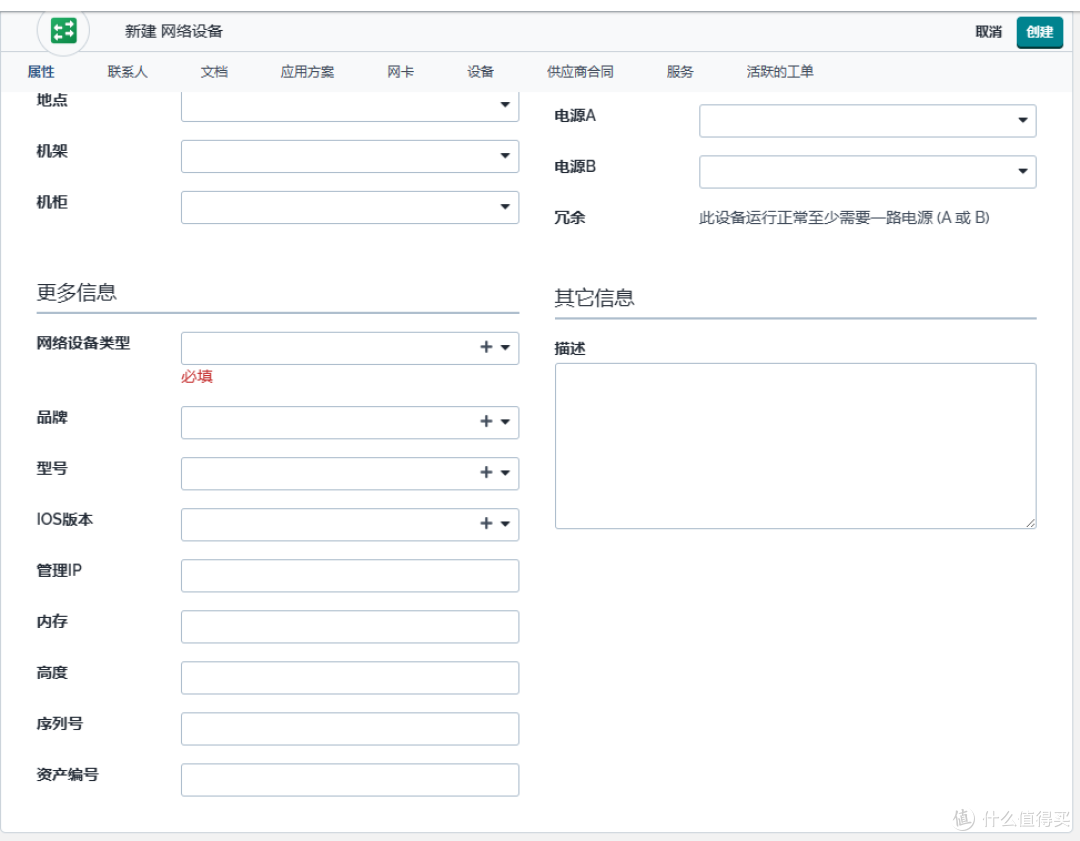Focus the 内存 input field
The width and height of the screenshot is (1080, 841).
coord(350,626)
